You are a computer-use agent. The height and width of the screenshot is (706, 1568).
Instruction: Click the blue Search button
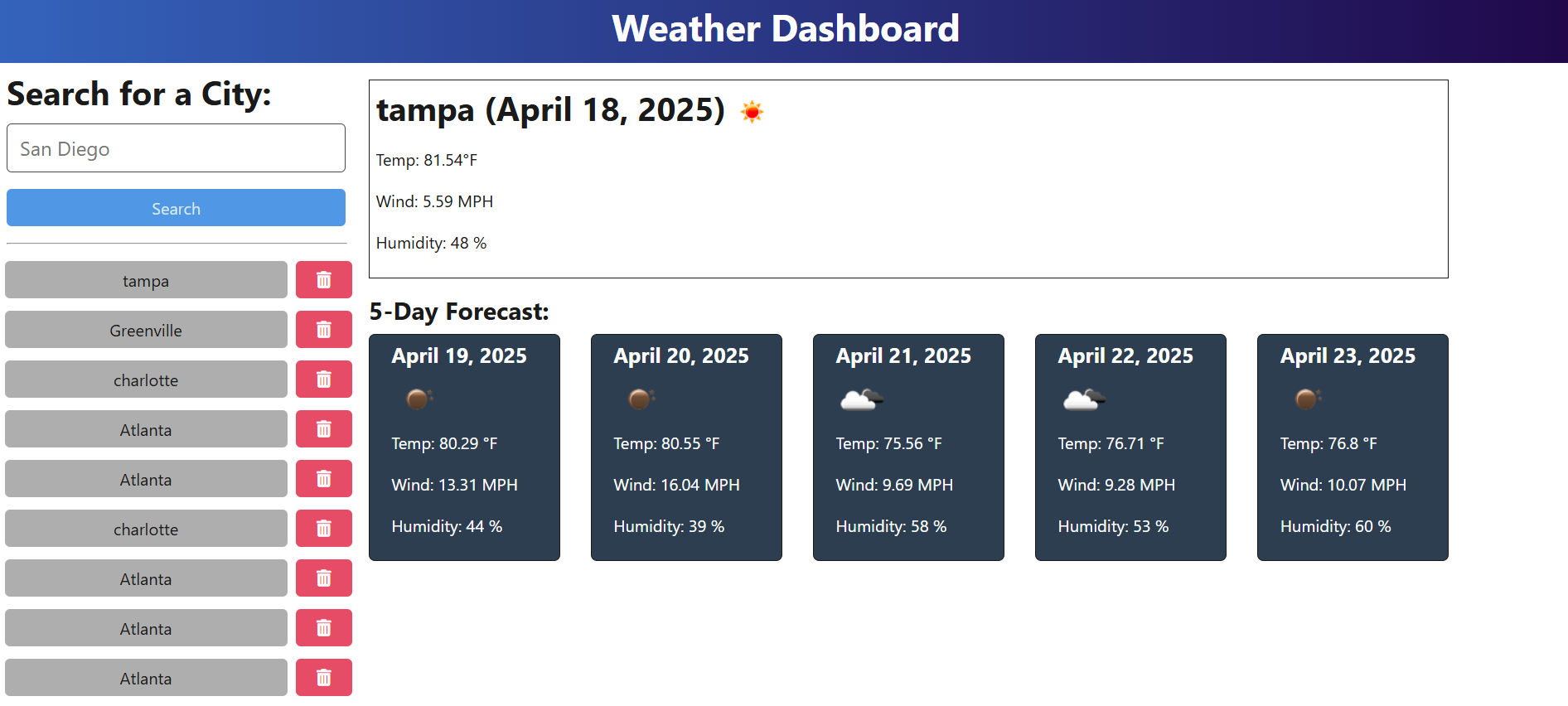click(176, 208)
